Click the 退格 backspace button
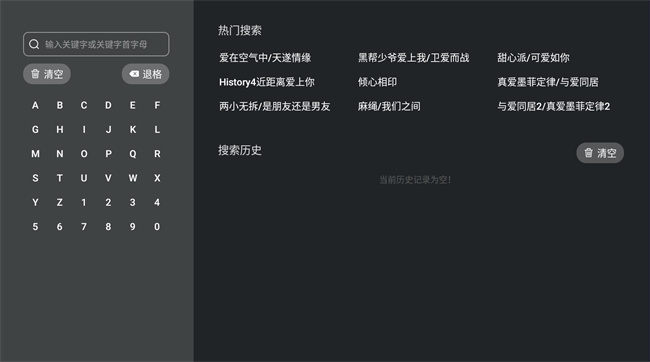The height and width of the screenshot is (362, 650). (x=146, y=74)
